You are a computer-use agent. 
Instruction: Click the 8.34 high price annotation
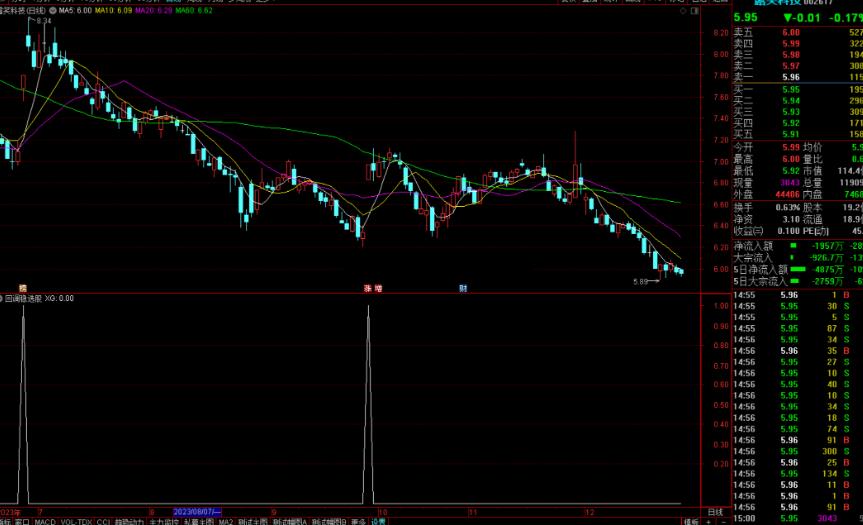pos(43,21)
